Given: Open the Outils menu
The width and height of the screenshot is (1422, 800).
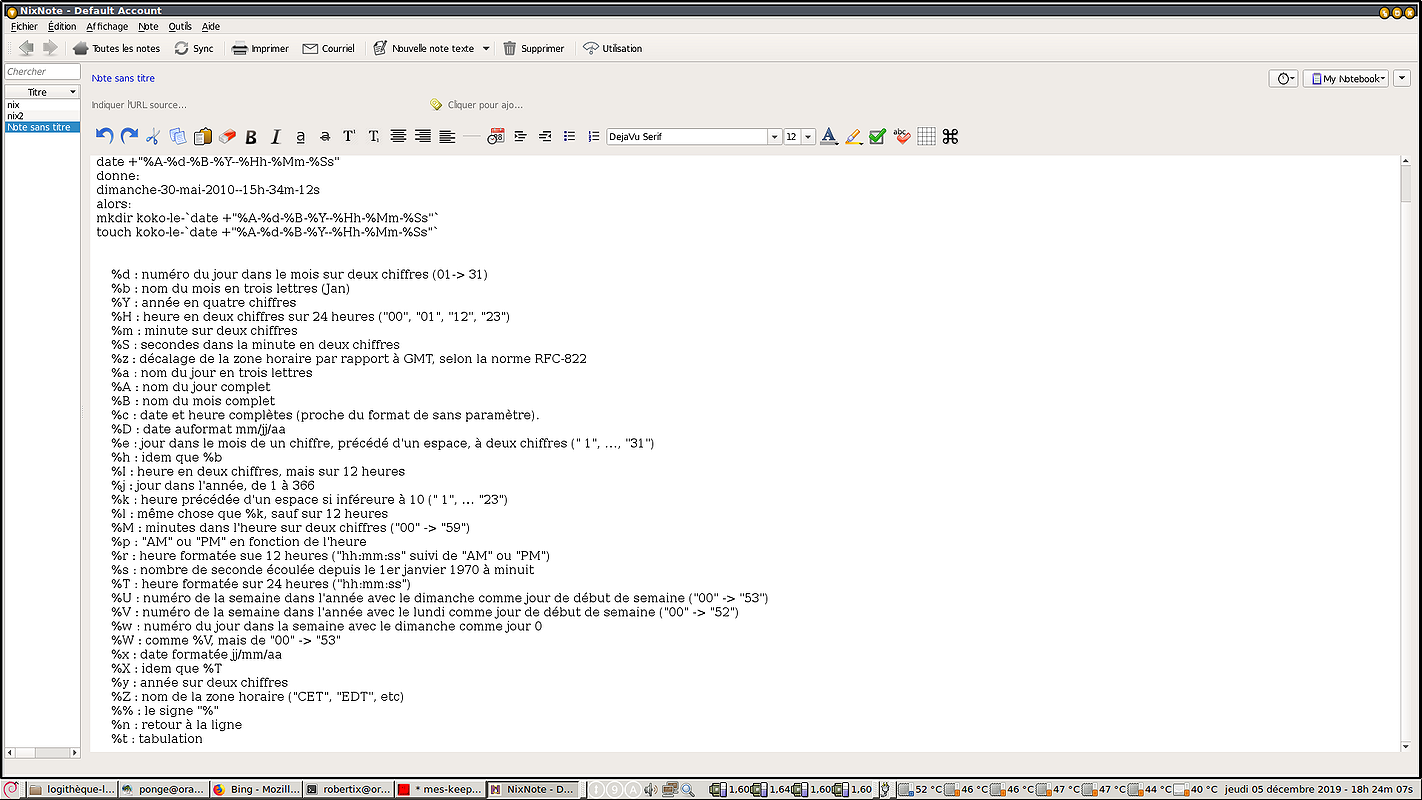Looking at the screenshot, I should (180, 27).
